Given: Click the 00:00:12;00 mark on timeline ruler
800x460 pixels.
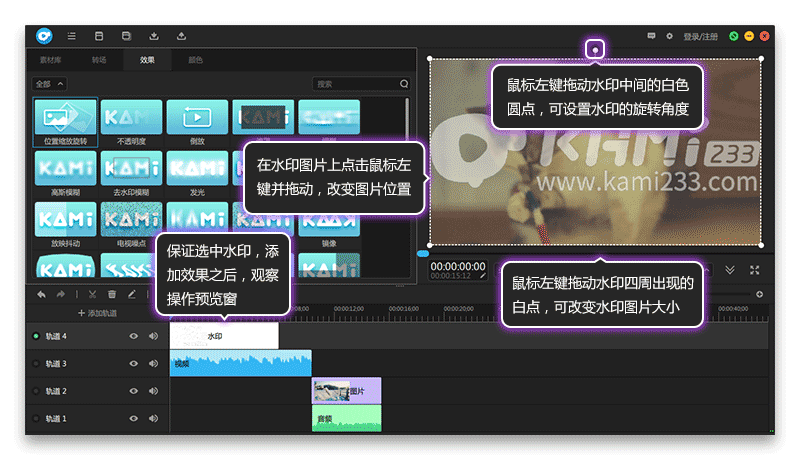Looking at the screenshot, I should point(349,309).
